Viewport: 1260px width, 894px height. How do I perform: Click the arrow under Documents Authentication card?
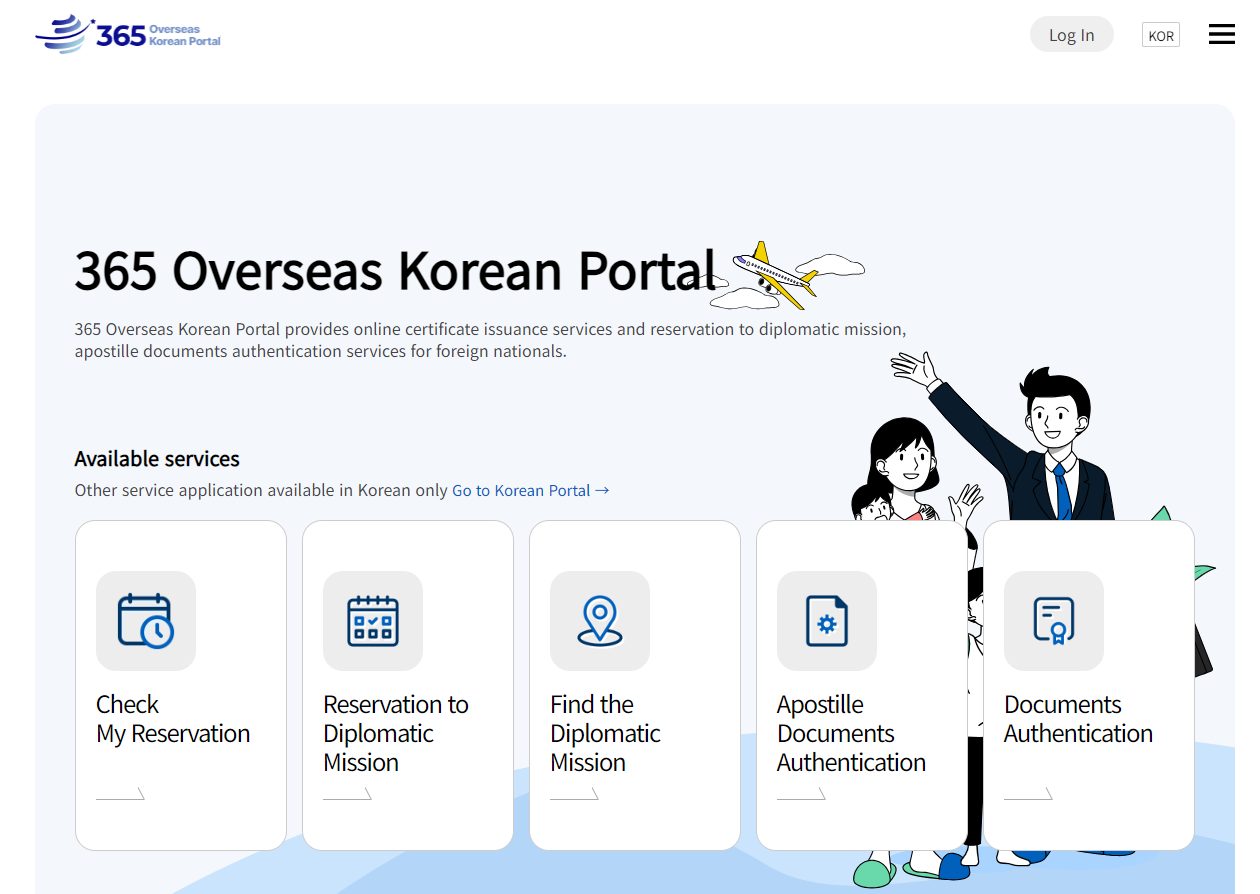(x=1028, y=794)
